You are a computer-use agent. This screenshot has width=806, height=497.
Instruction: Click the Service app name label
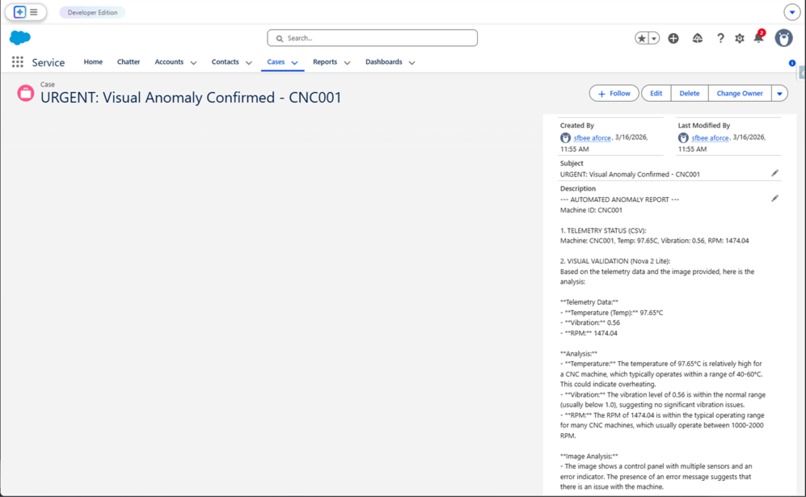48,62
